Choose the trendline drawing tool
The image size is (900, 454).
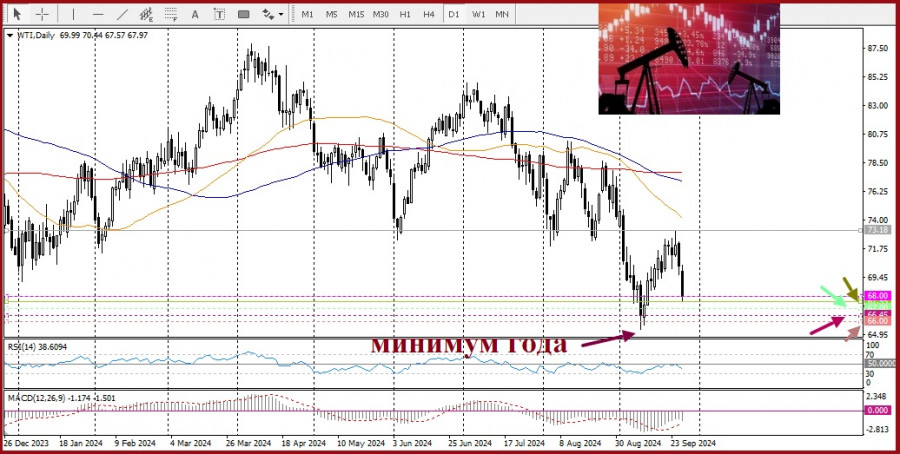(x=122, y=14)
